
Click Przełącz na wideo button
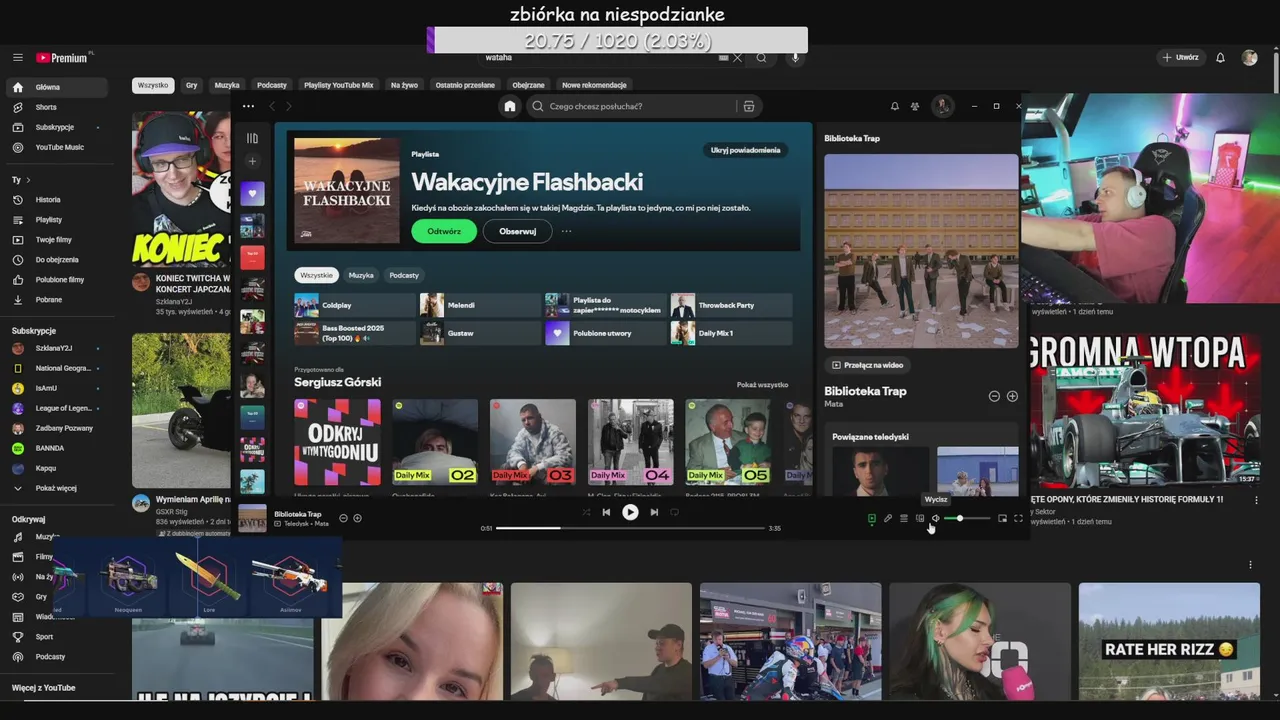(868, 365)
